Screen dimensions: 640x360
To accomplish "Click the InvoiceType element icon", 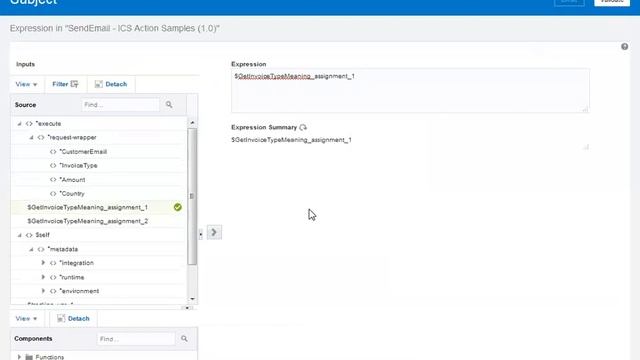I will tap(53, 166).
